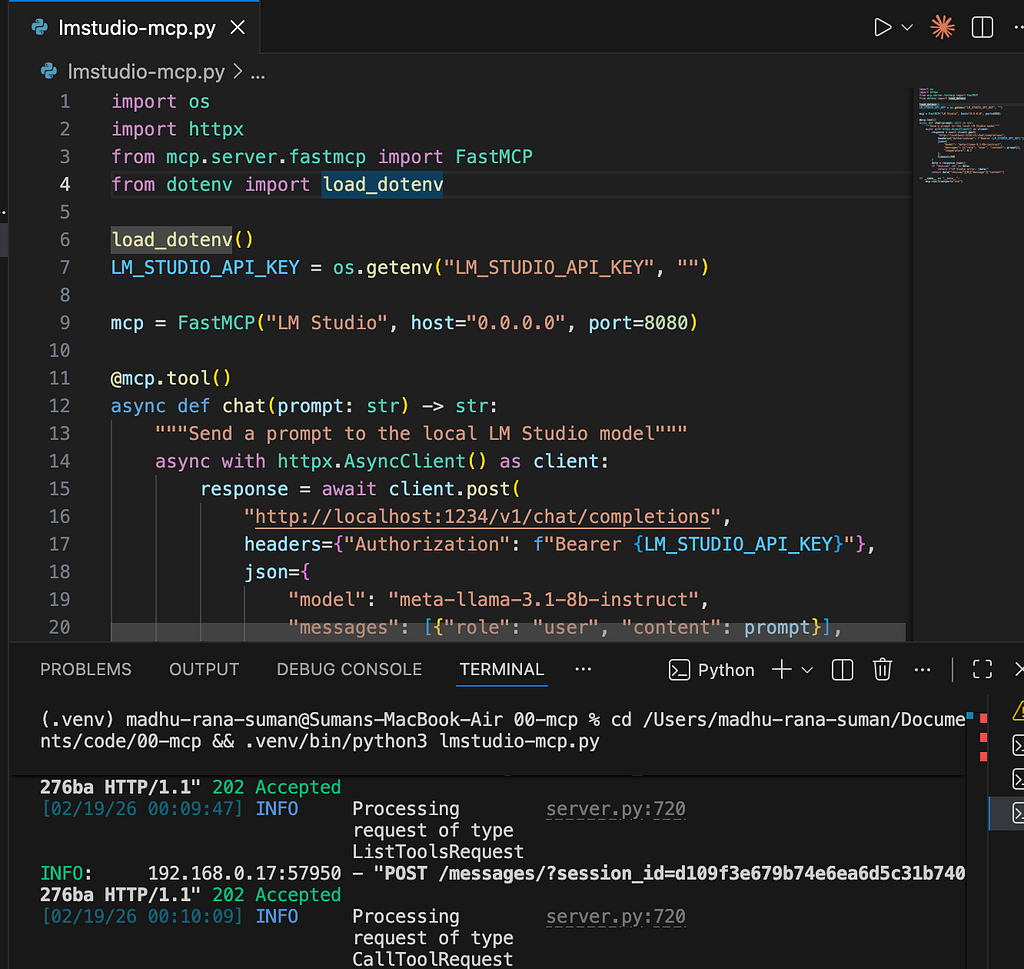The height and width of the screenshot is (969, 1024).
Task: Click the 192.168.0.17:57950 address in the terminal
Action: [244, 873]
